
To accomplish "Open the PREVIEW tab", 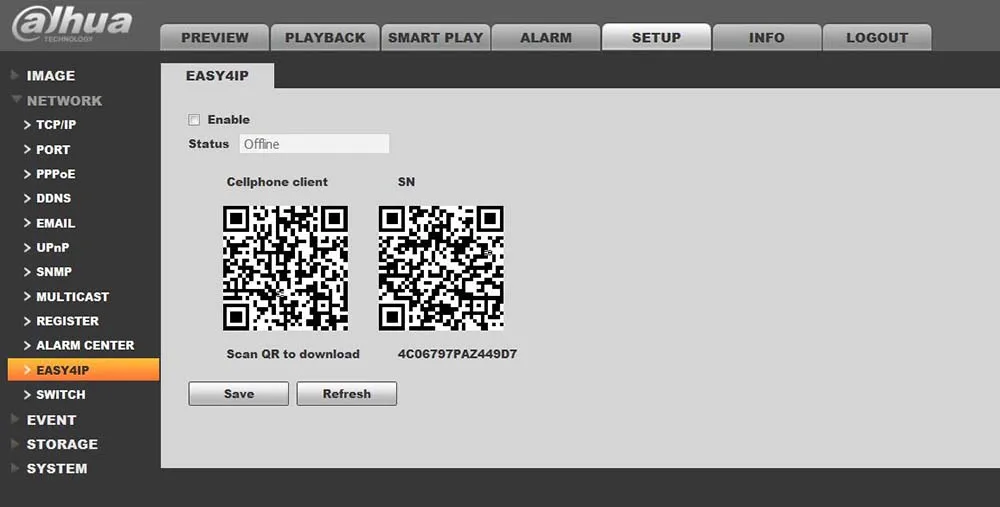I will tap(214, 38).
